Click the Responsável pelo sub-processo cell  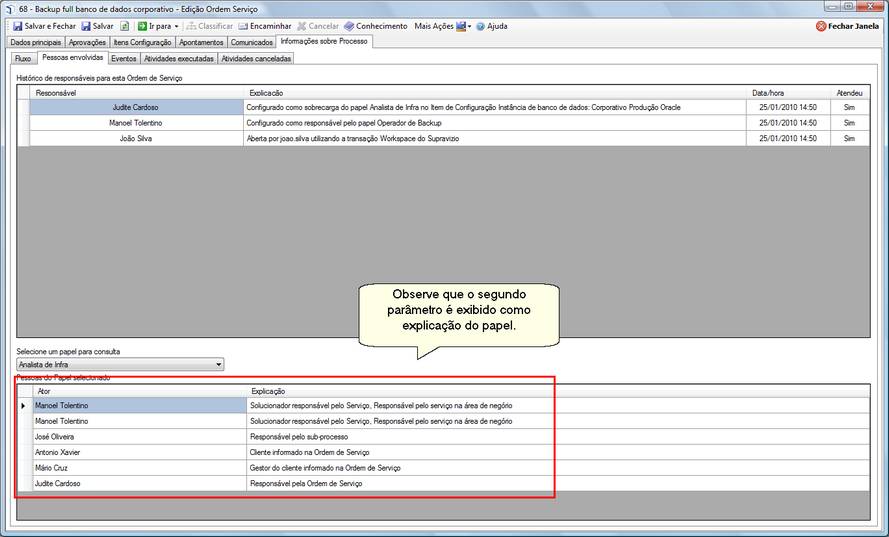[x=558, y=437]
